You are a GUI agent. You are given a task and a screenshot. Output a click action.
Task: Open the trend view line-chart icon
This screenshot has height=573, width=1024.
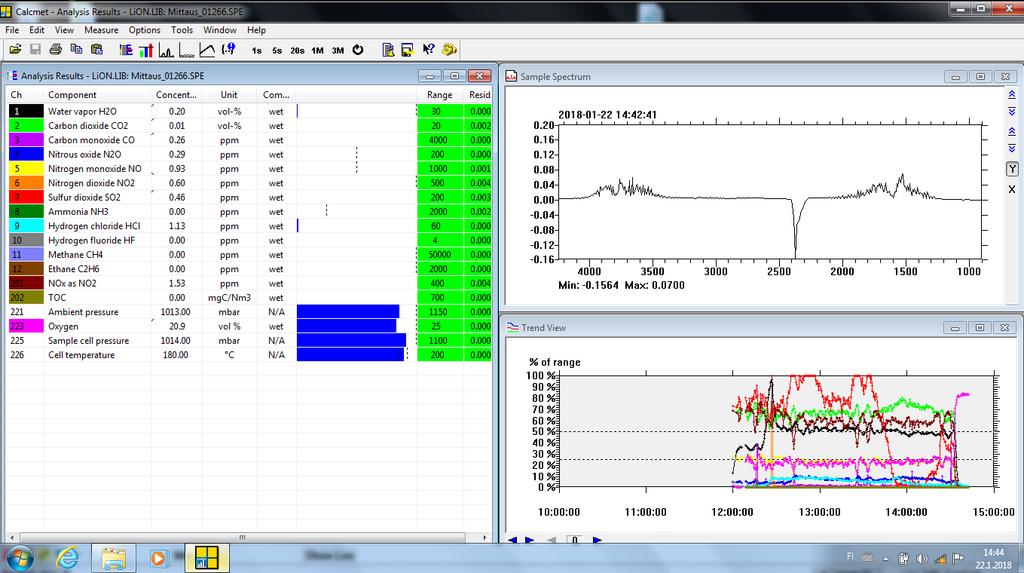pos(207,50)
